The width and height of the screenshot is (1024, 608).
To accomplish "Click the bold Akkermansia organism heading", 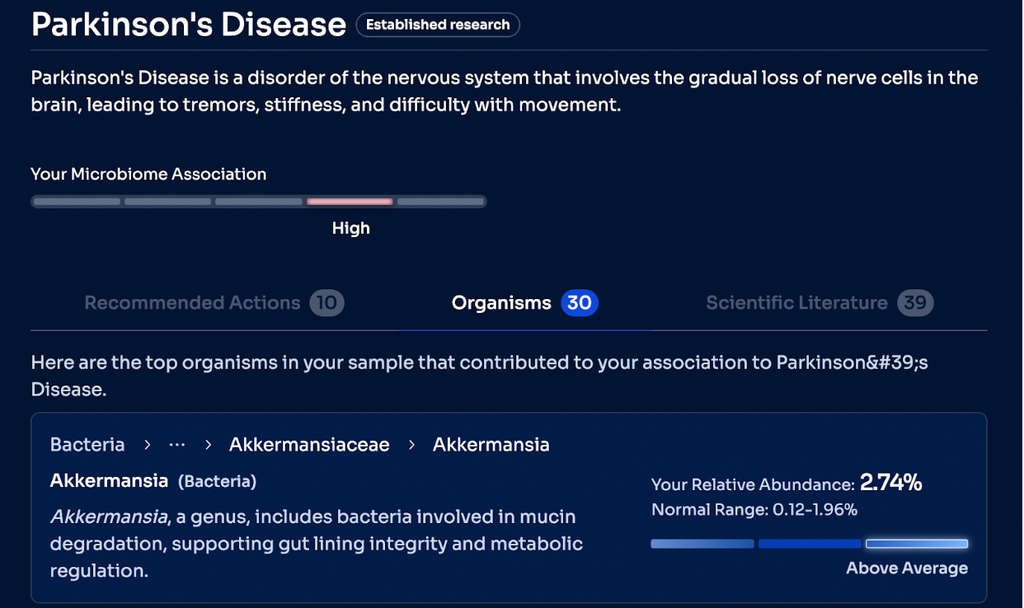I will pyautogui.click(x=109, y=481).
